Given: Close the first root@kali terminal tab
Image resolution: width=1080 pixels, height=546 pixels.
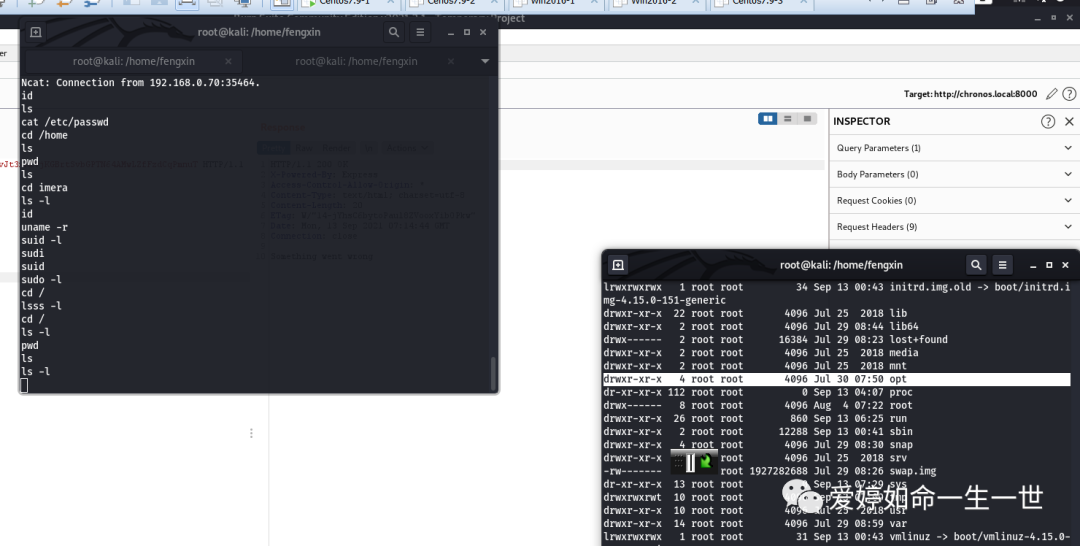Looking at the screenshot, I should point(228,61).
